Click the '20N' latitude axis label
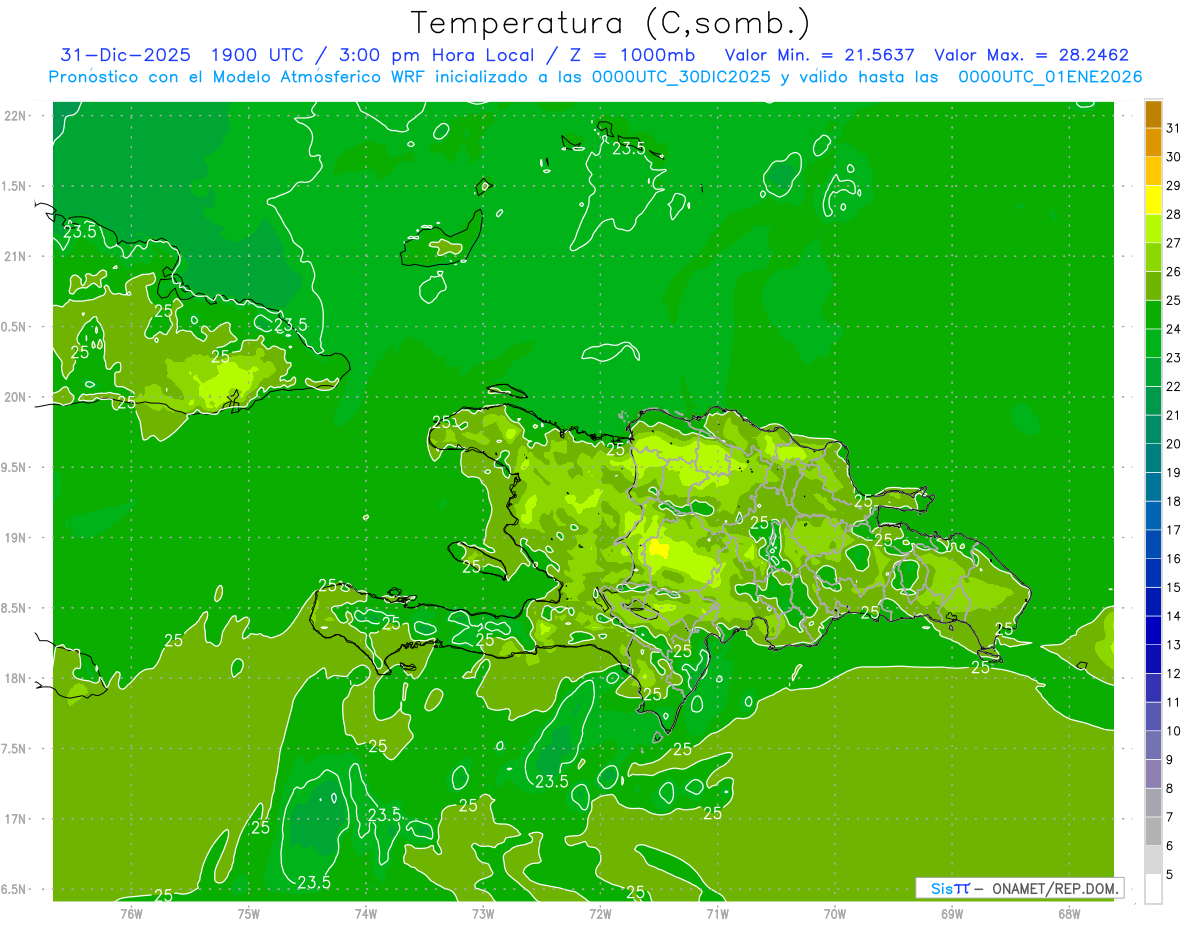This screenshot has width=1200, height=927. (16, 397)
